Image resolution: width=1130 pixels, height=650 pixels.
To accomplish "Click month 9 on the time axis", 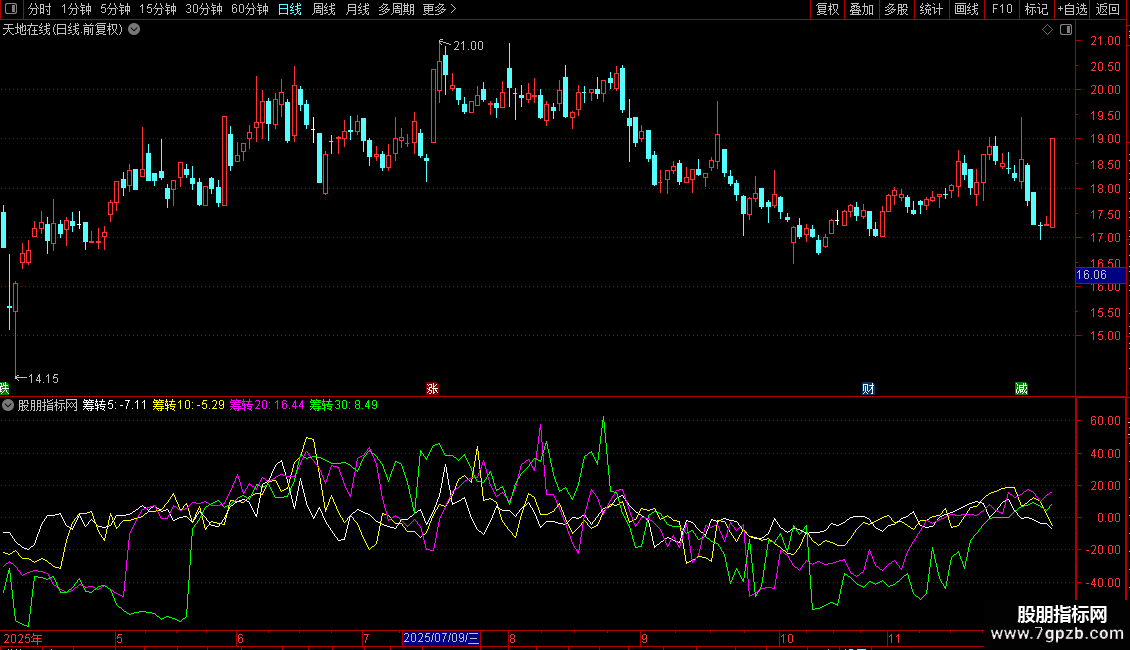I will point(644,638).
